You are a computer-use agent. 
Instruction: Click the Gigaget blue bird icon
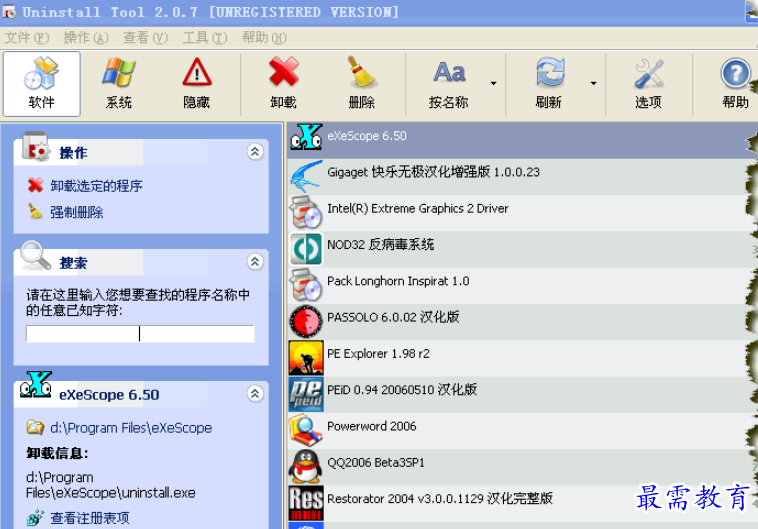point(306,176)
